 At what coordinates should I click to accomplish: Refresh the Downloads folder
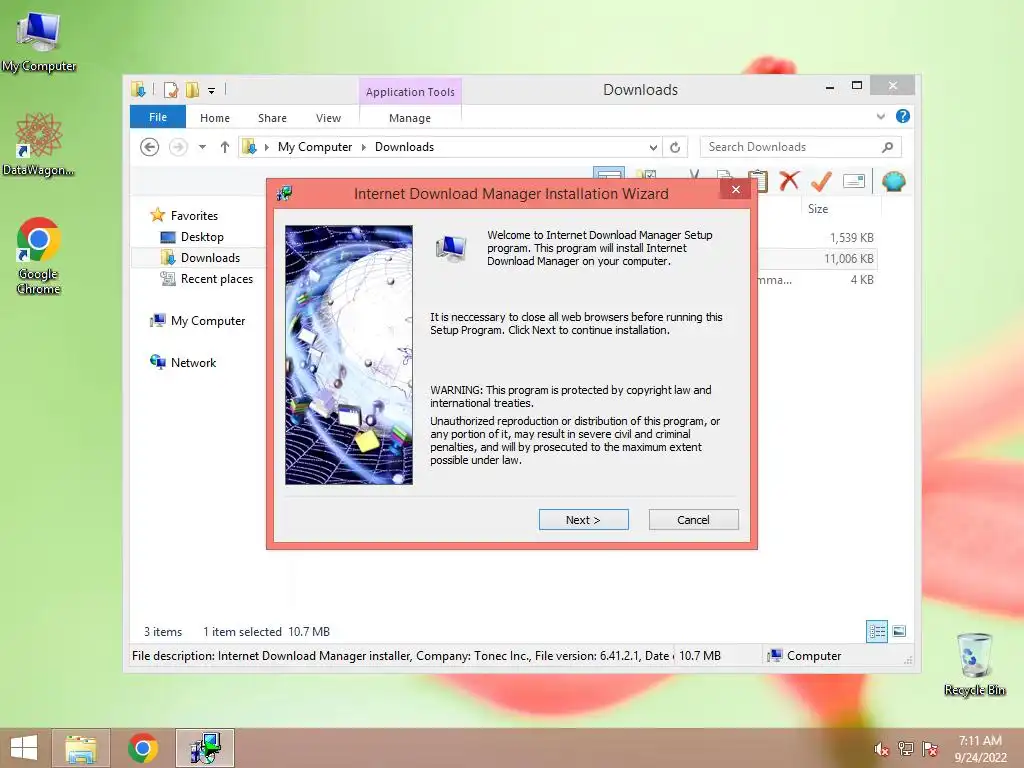point(675,147)
